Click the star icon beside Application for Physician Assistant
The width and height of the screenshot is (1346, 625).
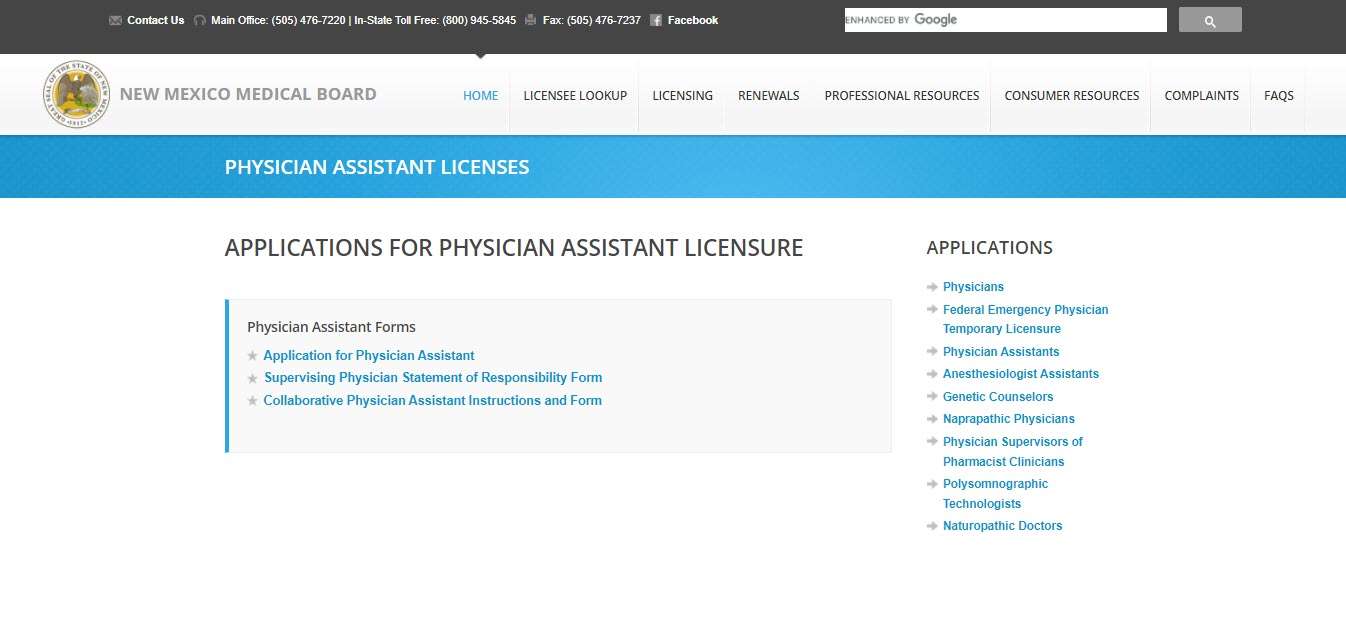tap(251, 355)
